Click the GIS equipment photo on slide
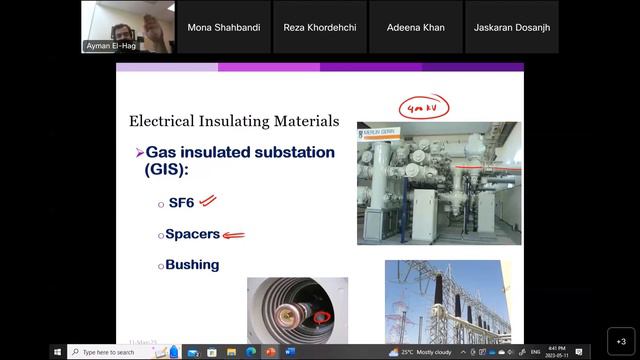The image size is (640, 360). [x=439, y=183]
